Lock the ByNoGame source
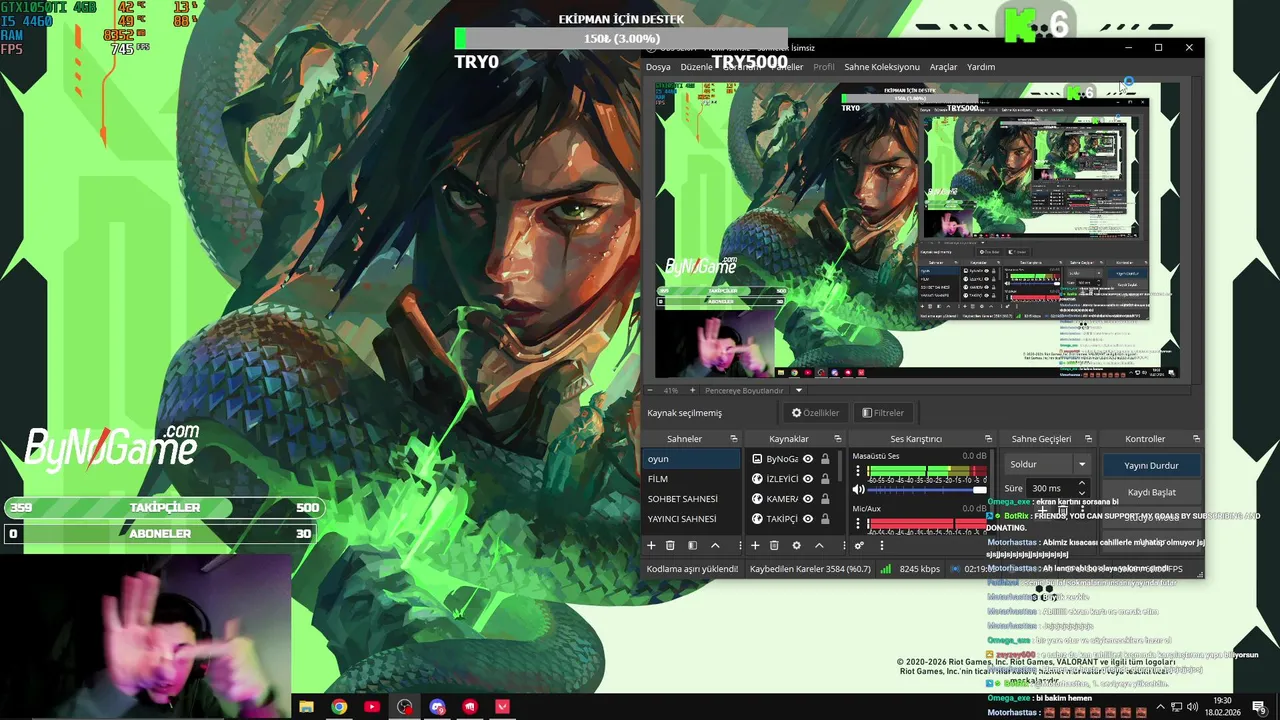 click(825, 459)
